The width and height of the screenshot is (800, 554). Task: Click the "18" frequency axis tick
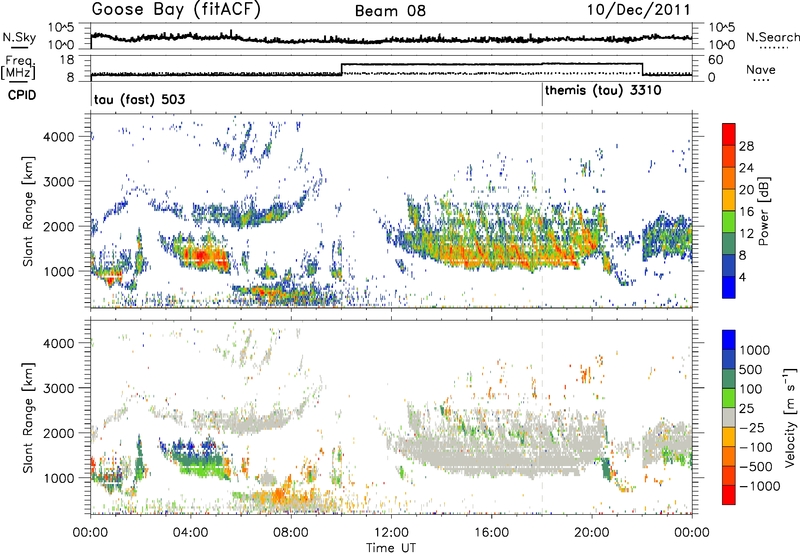coord(67,60)
